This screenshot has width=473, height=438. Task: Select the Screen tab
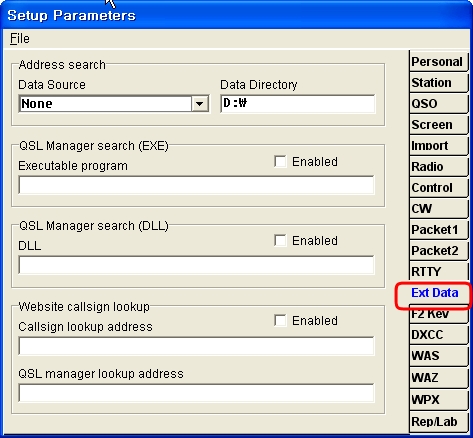(438, 125)
